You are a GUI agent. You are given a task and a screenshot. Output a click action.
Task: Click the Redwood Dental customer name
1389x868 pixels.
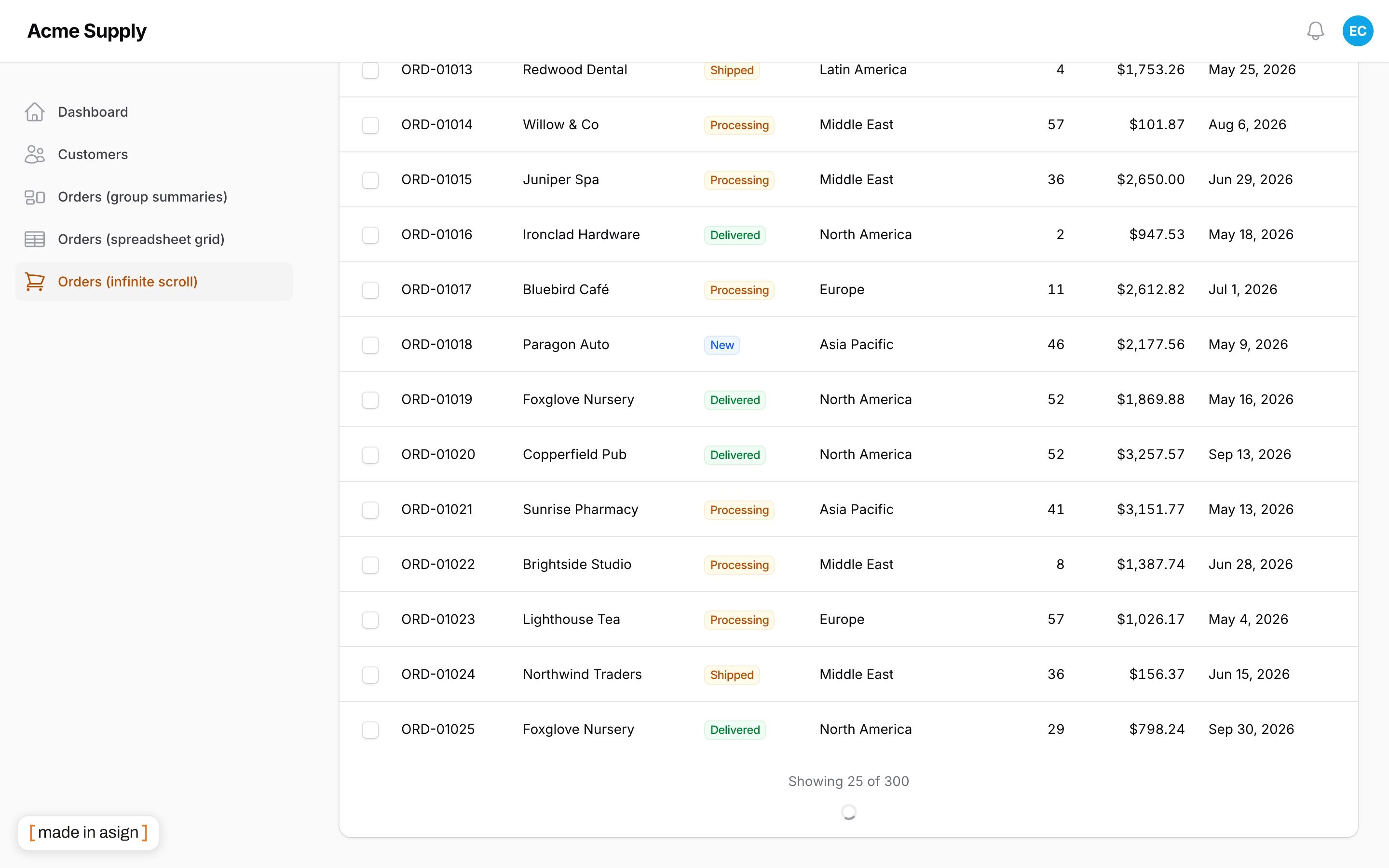574,69
